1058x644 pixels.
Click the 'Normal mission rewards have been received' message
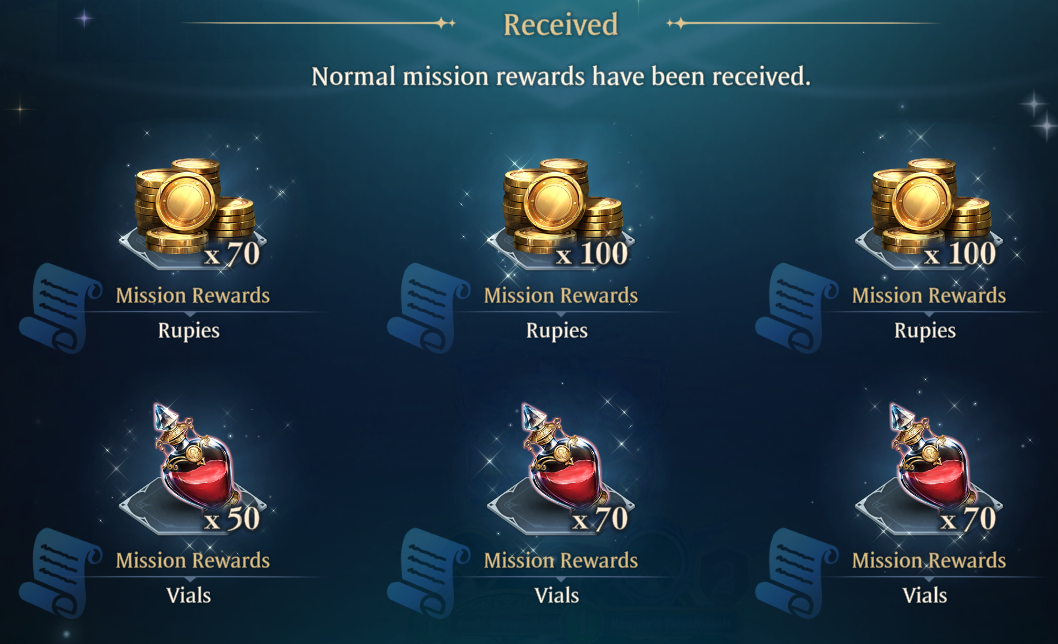[561, 76]
